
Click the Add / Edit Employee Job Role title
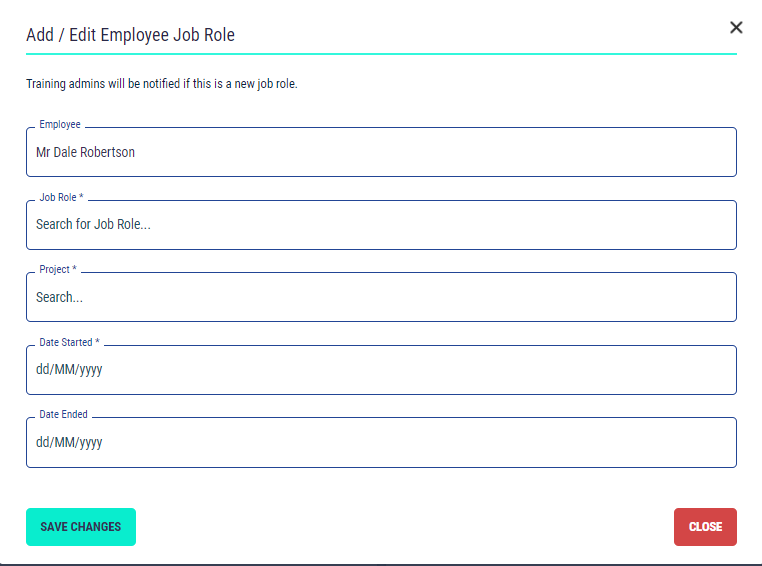click(130, 35)
